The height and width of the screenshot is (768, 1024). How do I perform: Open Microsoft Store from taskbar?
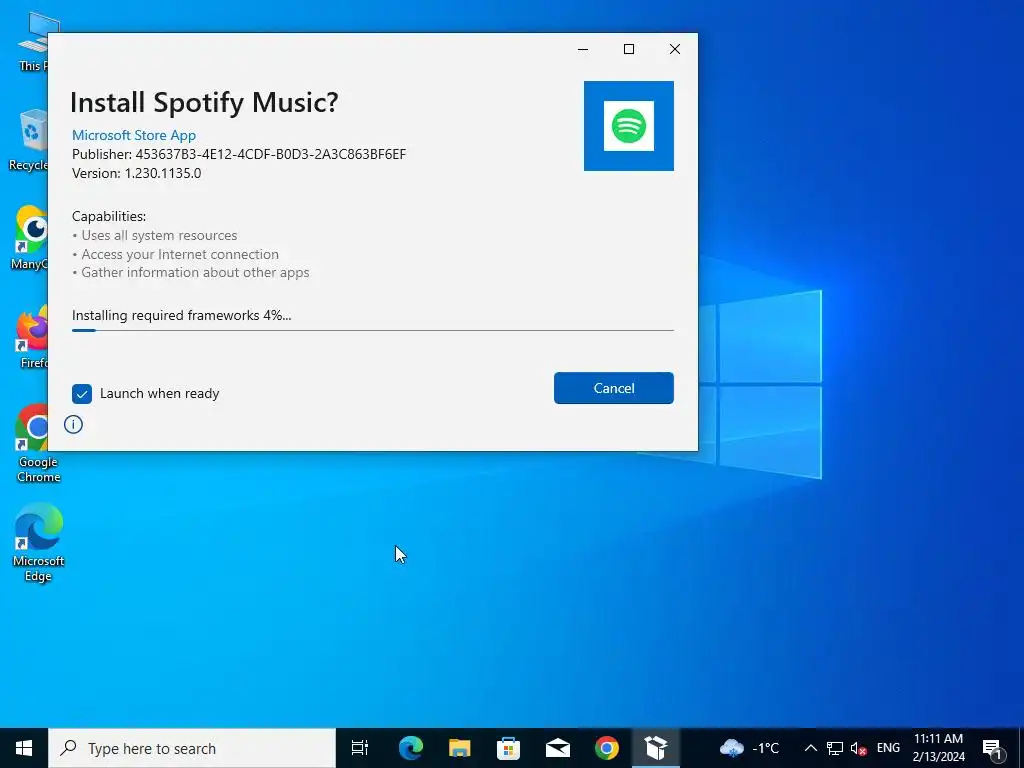tap(509, 748)
